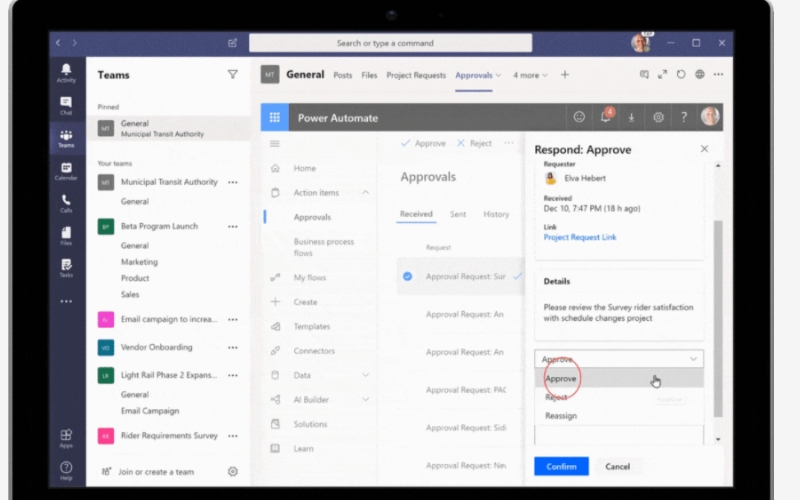Expand the tab to full screen
800x500 pixels.
pyautogui.click(x=662, y=74)
